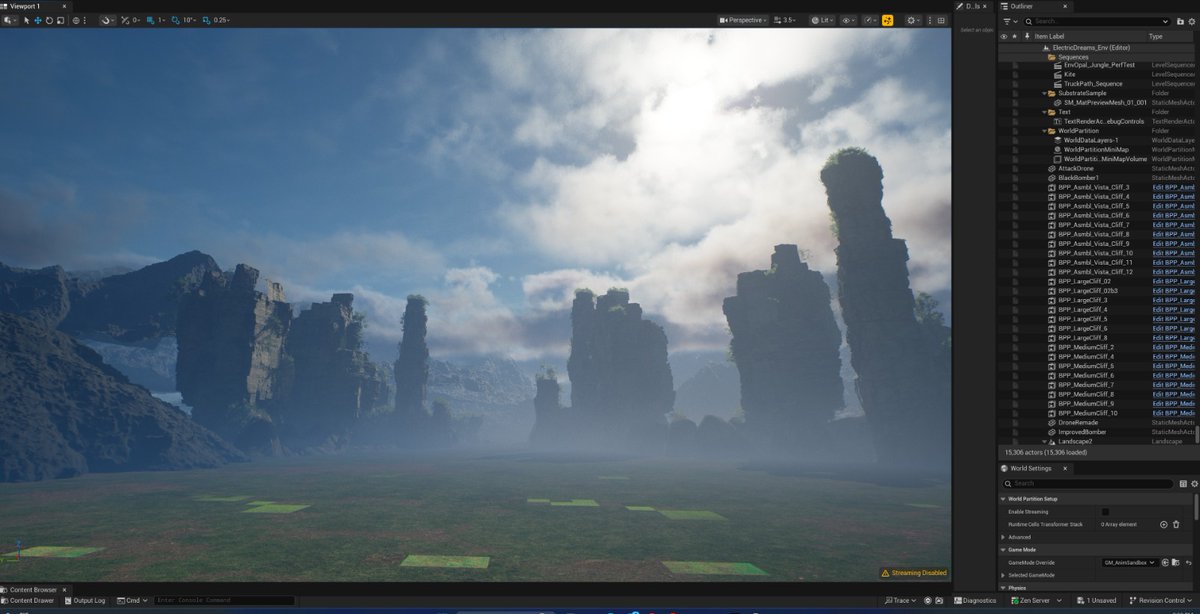
Task: Toggle grid snapping in the viewport toolbar
Action: 150,20
